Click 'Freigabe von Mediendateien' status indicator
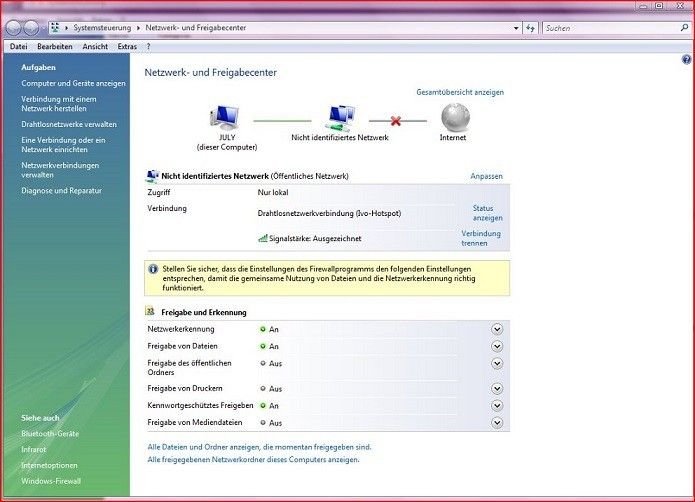The width and height of the screenshot is (695, 502). (x=263, y=423)
